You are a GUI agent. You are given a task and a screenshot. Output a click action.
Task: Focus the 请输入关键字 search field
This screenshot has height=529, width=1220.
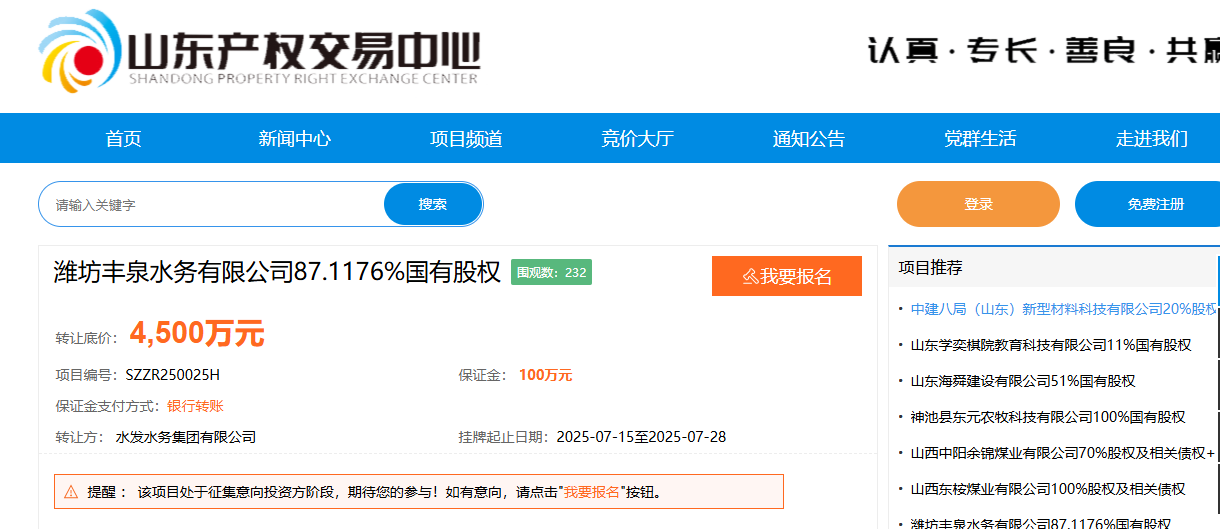(x=212, y=204)
